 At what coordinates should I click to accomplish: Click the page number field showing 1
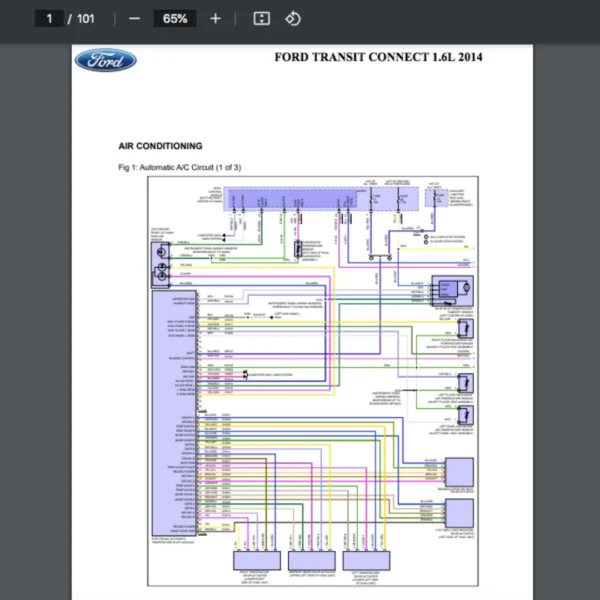[48, 19]
